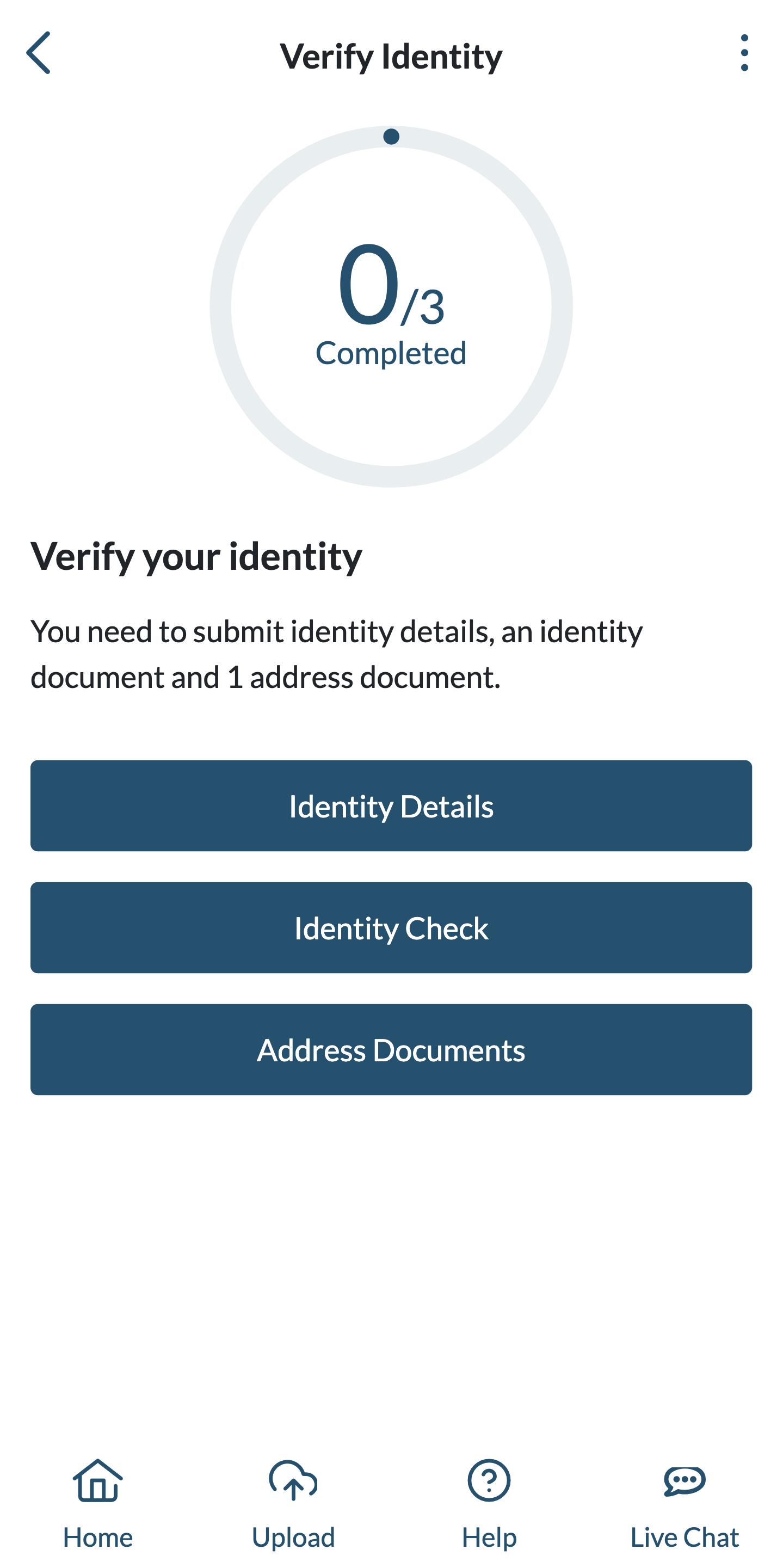Click the 'Verify your identity' heading
Screen dimensions: 783x1568
click(x=196, y=556)
